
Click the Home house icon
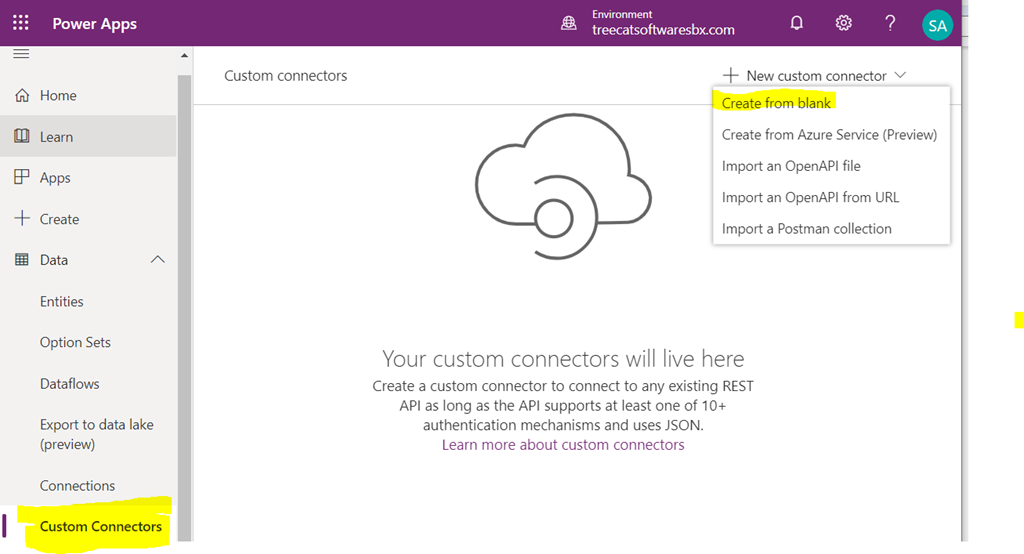pyautogui.click(x=22, y=95)
